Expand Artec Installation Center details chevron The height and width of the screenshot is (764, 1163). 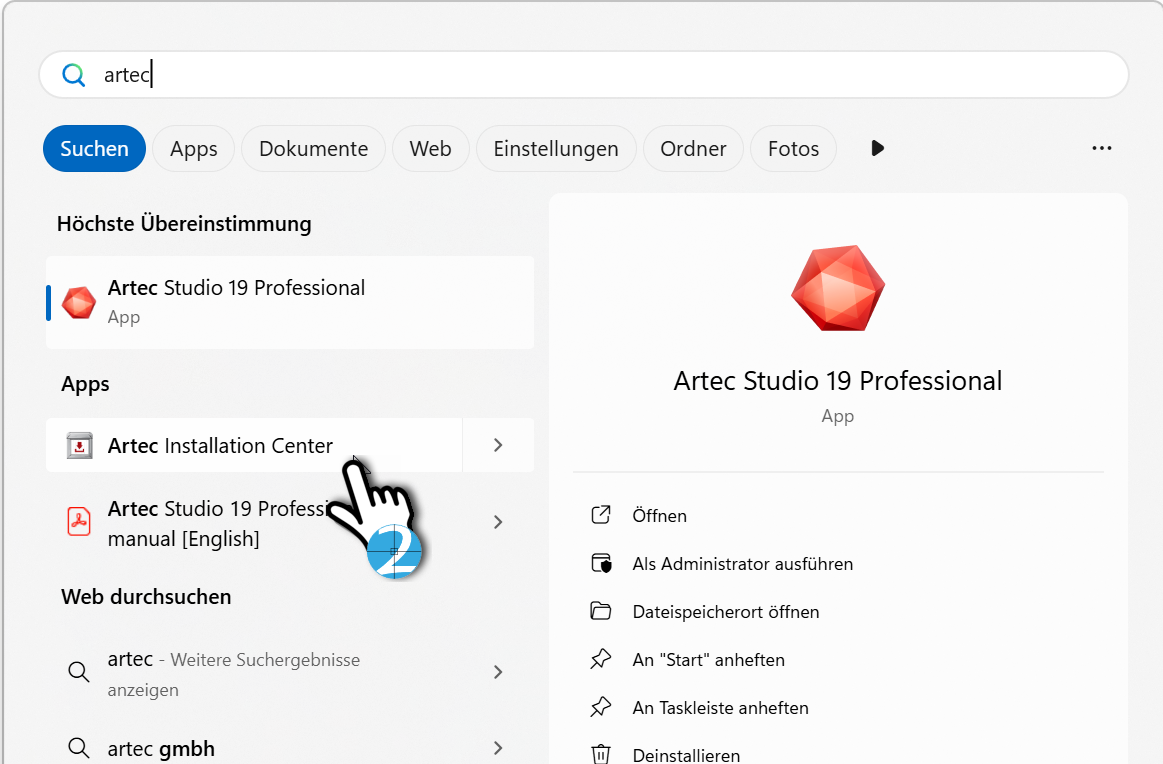498,445
